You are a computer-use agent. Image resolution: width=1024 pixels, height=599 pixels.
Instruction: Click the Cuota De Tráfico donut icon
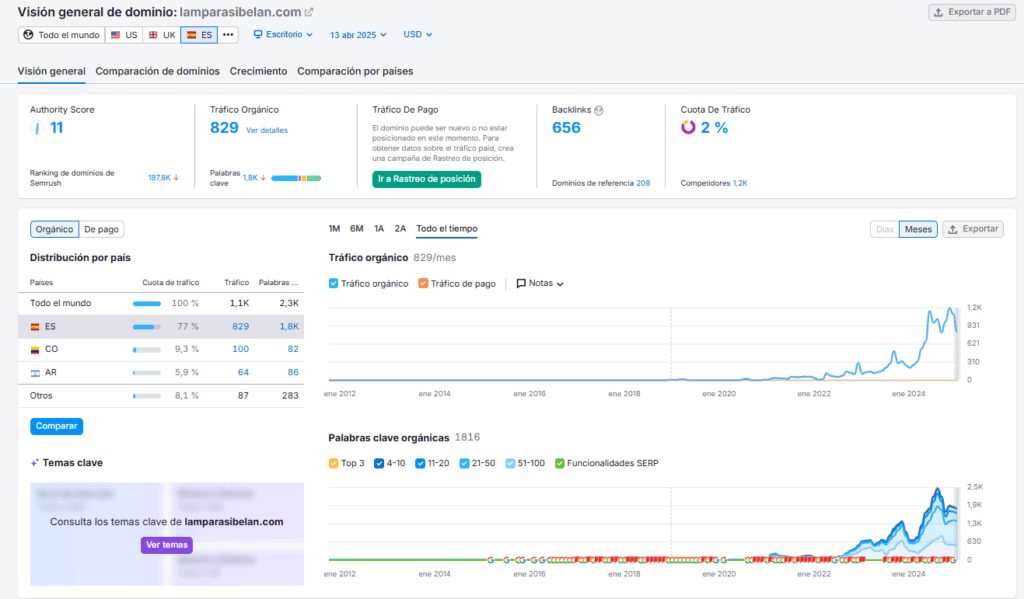point(688,127)
